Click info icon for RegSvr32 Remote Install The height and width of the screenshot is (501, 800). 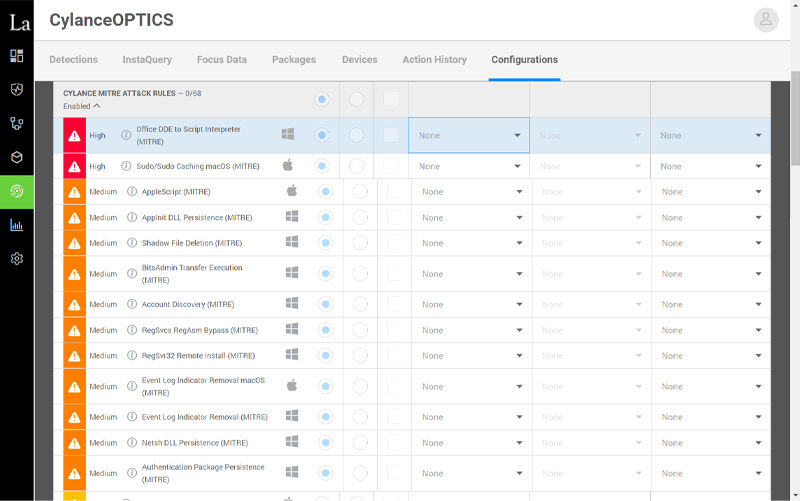click(132, 356)
